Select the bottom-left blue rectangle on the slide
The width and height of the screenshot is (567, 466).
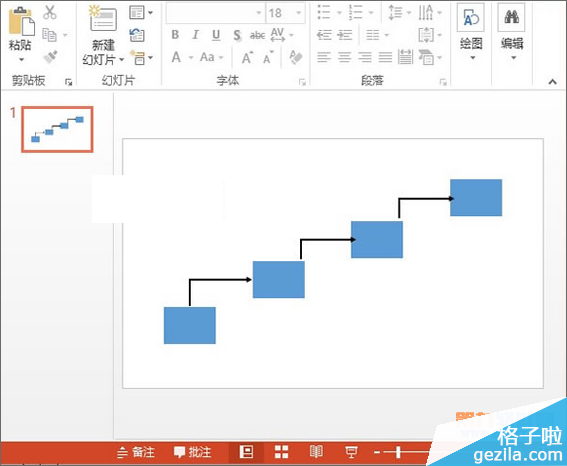point(189,325)
